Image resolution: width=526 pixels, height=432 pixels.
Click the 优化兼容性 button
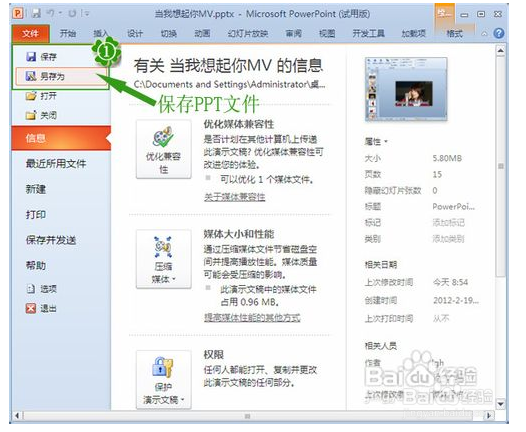point(164,149)
